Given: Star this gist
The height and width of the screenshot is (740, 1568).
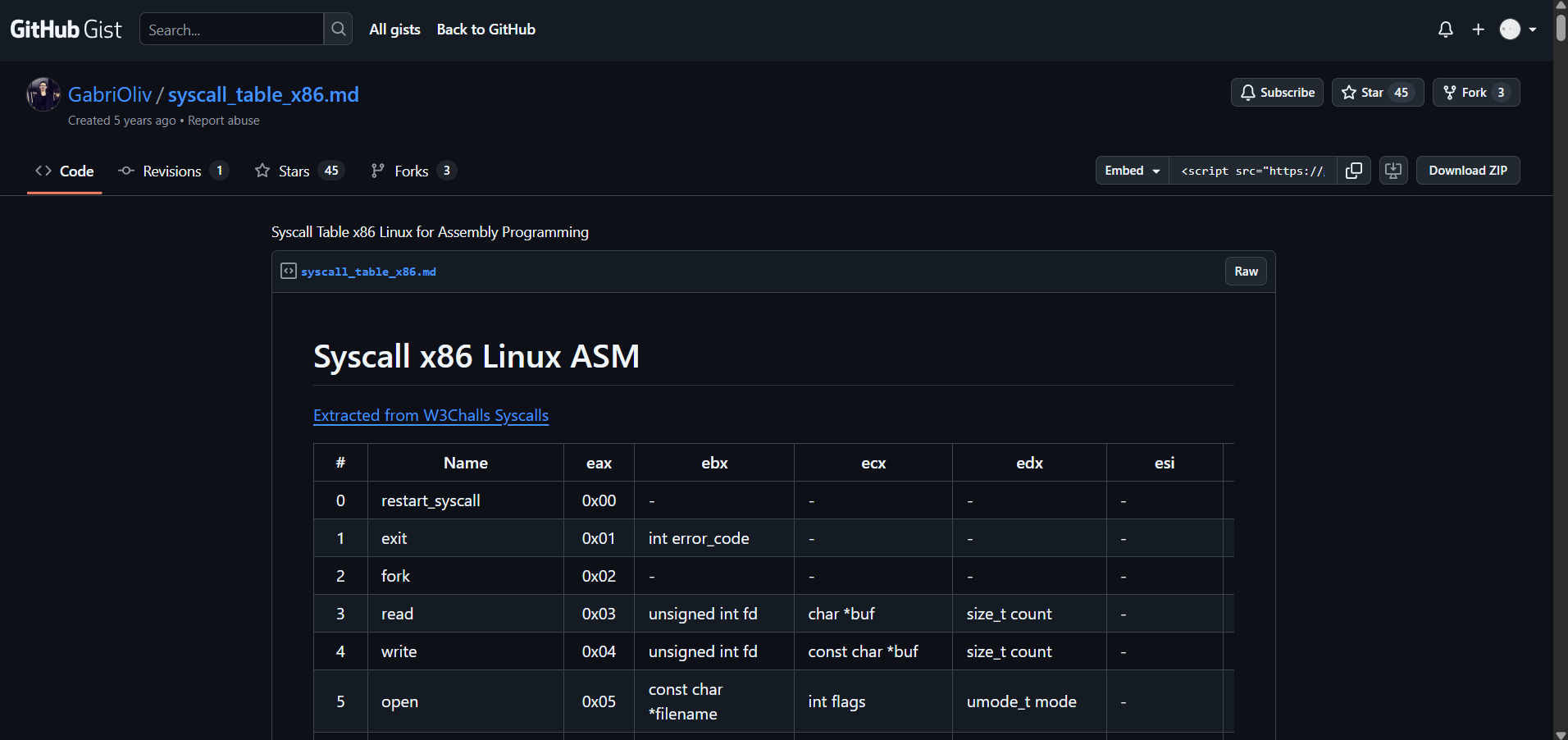Looking at the screenshot, I should pyautogui.click(x=1363, y=93).
